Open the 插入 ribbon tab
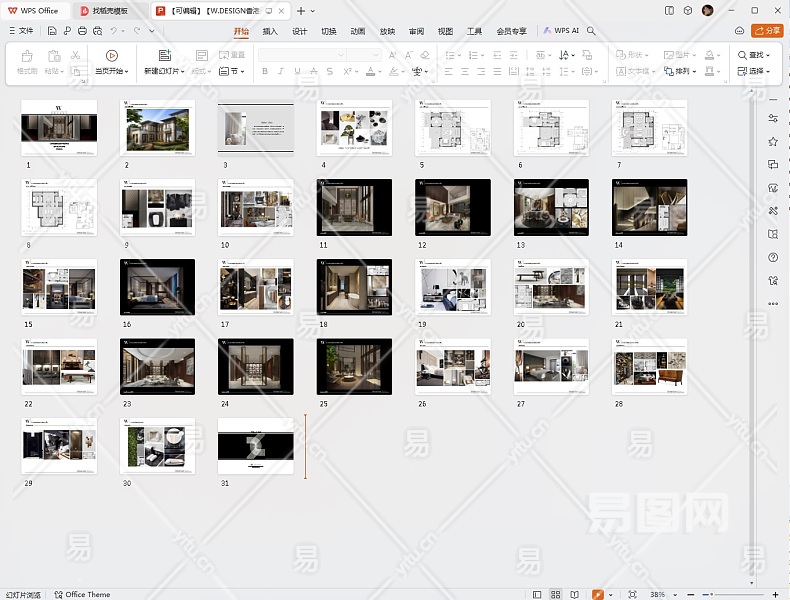This screenshot has height=600, width=790. tap(270, 31)
